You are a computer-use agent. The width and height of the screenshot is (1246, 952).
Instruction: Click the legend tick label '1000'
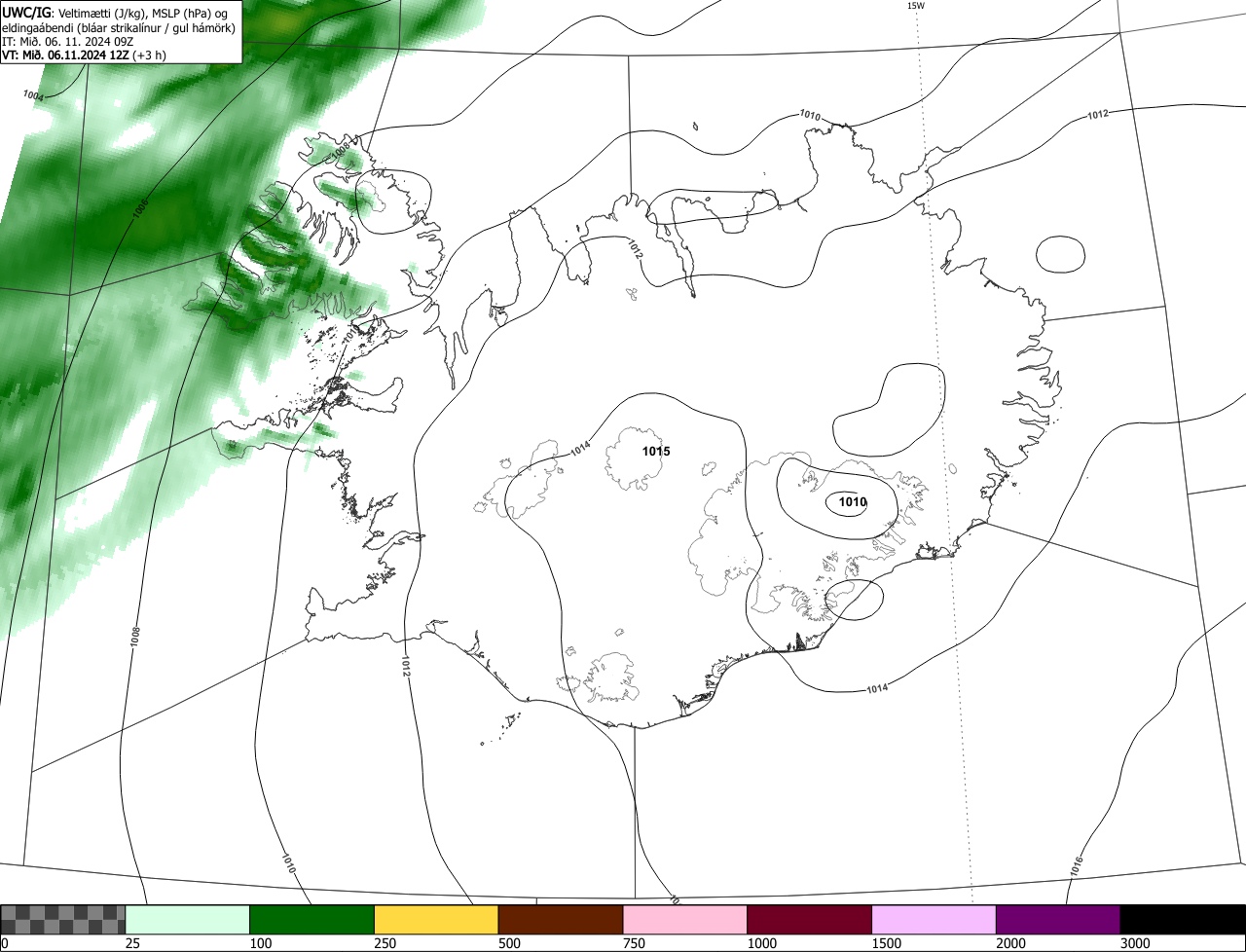763,943
